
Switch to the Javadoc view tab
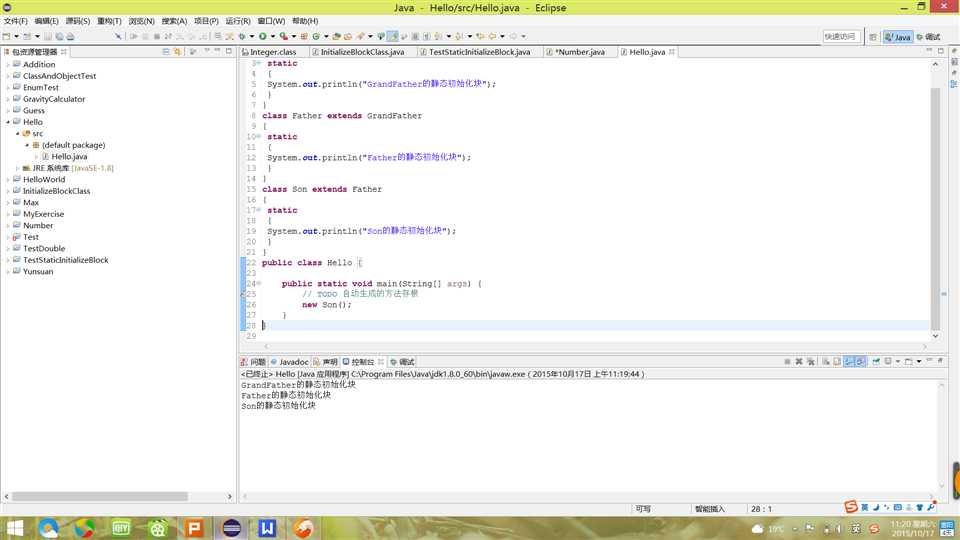click(x=290, y=362)
